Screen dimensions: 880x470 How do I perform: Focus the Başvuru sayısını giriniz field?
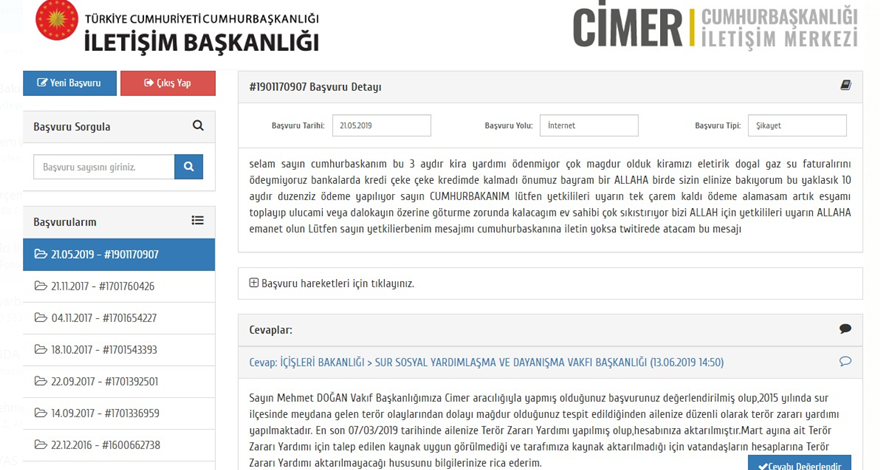coord(104,167)
